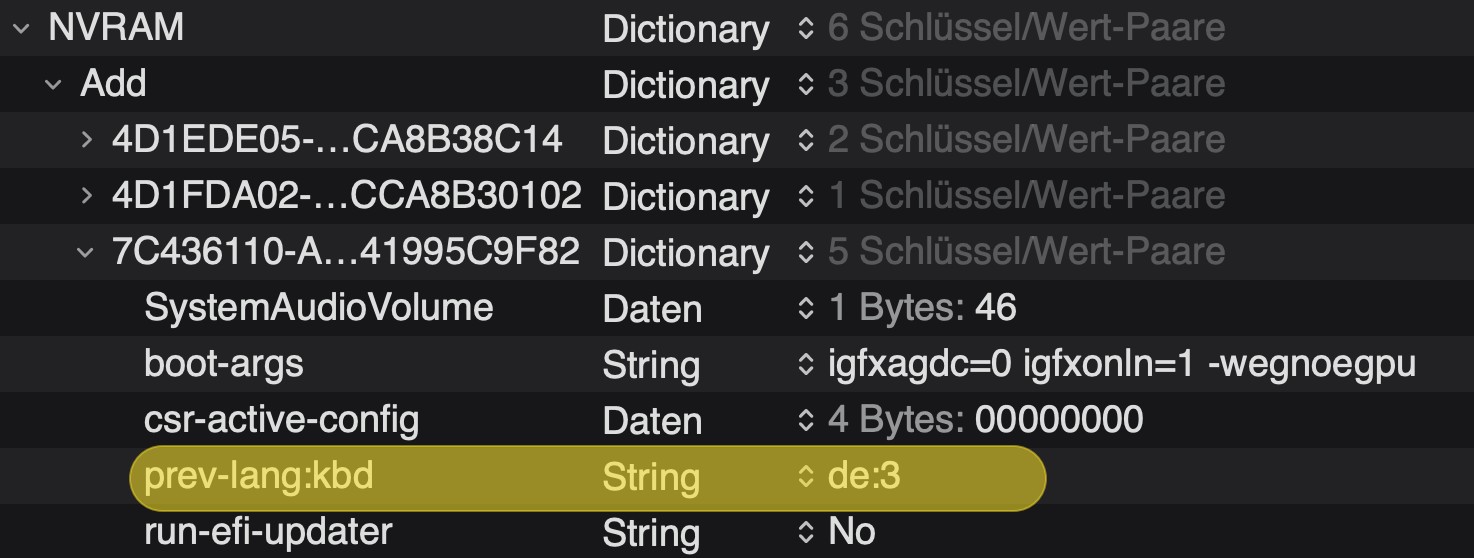The image size is (1474, 558).
Task: Expand the 4D1EDE05 dictionary entry
Action: (87, 140)
